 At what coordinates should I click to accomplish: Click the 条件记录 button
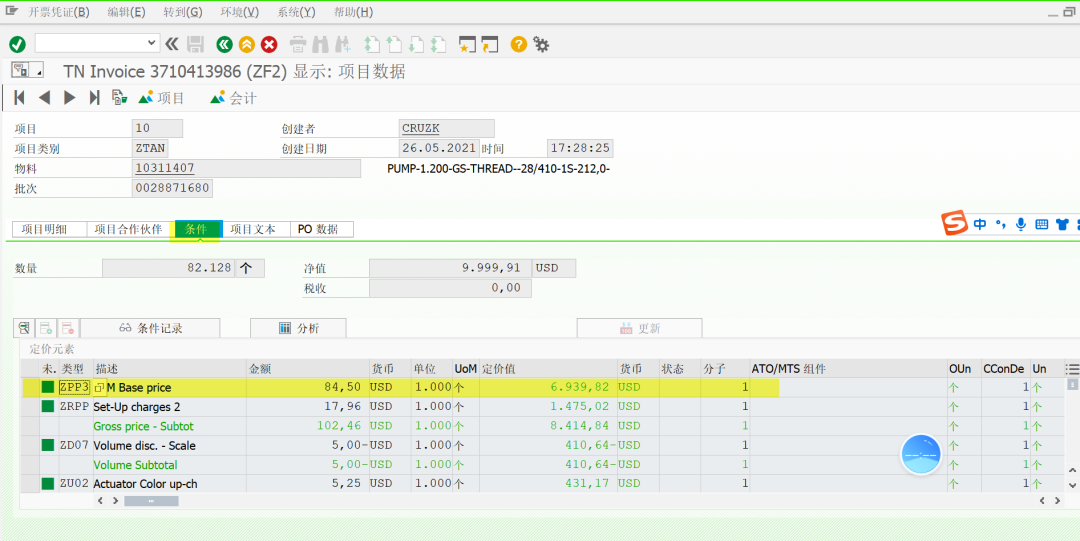coord(150,328)
